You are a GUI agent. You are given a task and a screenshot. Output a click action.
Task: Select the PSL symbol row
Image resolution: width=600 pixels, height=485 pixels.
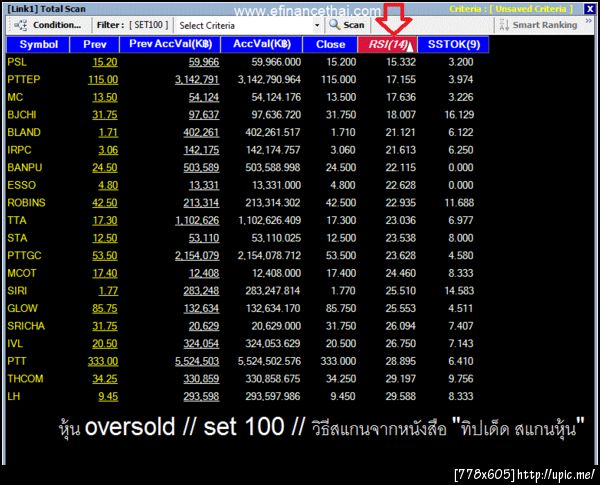coord(245,62)
